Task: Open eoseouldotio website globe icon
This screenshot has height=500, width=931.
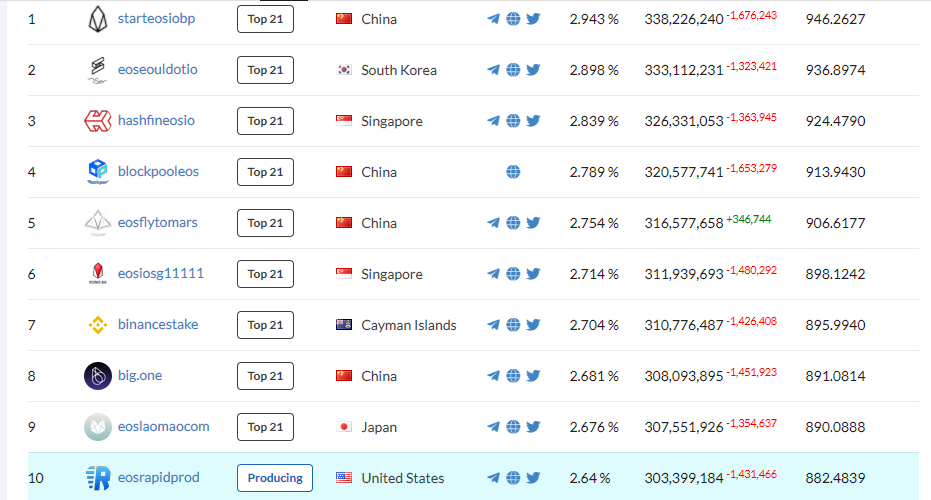Action: 514,70
